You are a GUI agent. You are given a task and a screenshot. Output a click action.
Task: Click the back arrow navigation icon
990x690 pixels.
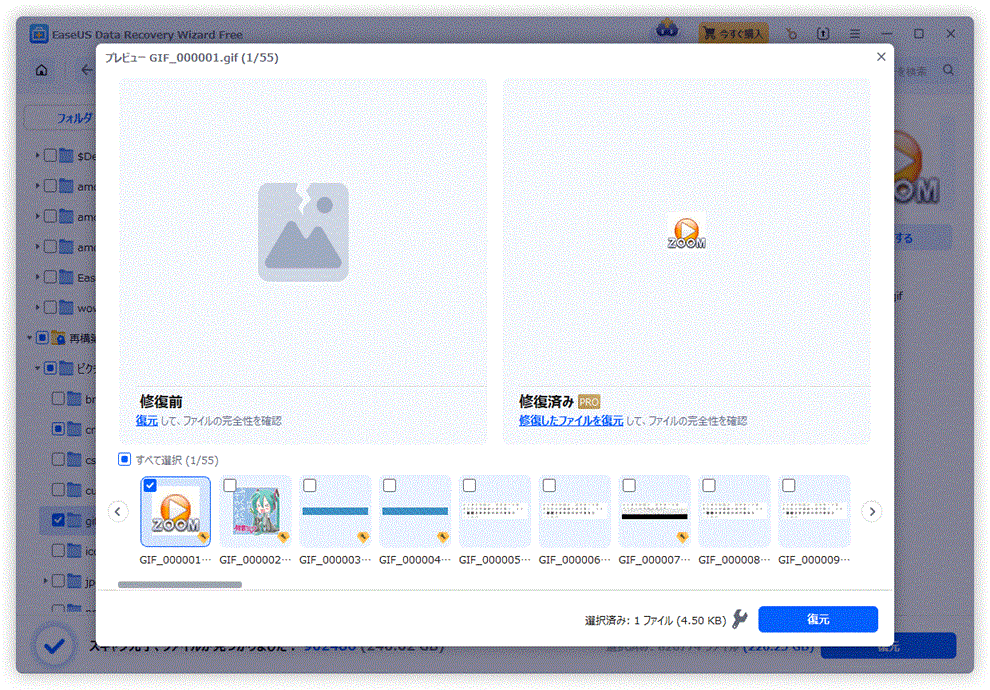(85, 70)
